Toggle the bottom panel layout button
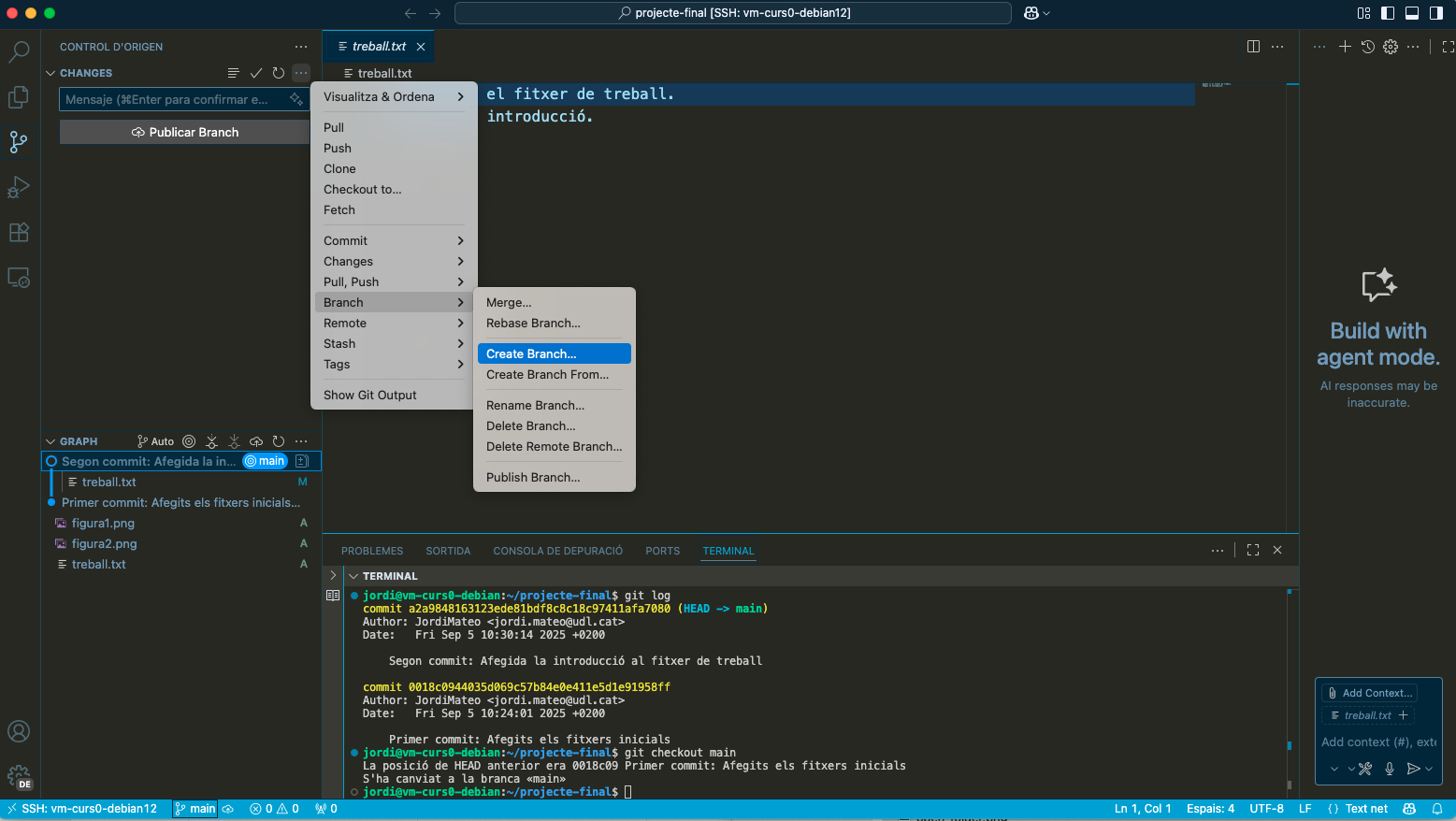The height and width of the screenshot is (821, 1456). (x=1412, y=13)
